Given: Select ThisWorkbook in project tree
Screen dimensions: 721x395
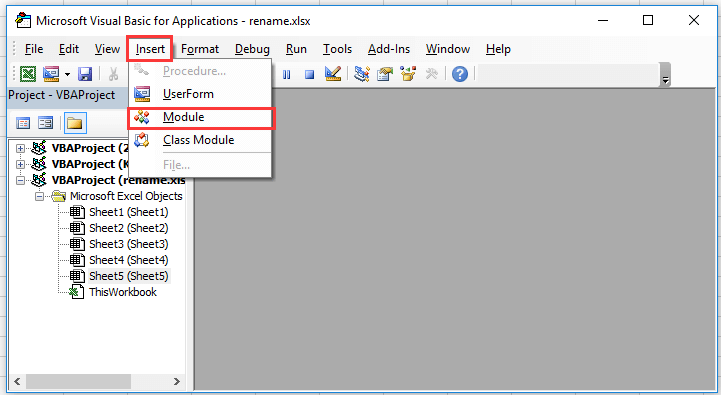Looking at the screenshot, I should tap(123, 292).
